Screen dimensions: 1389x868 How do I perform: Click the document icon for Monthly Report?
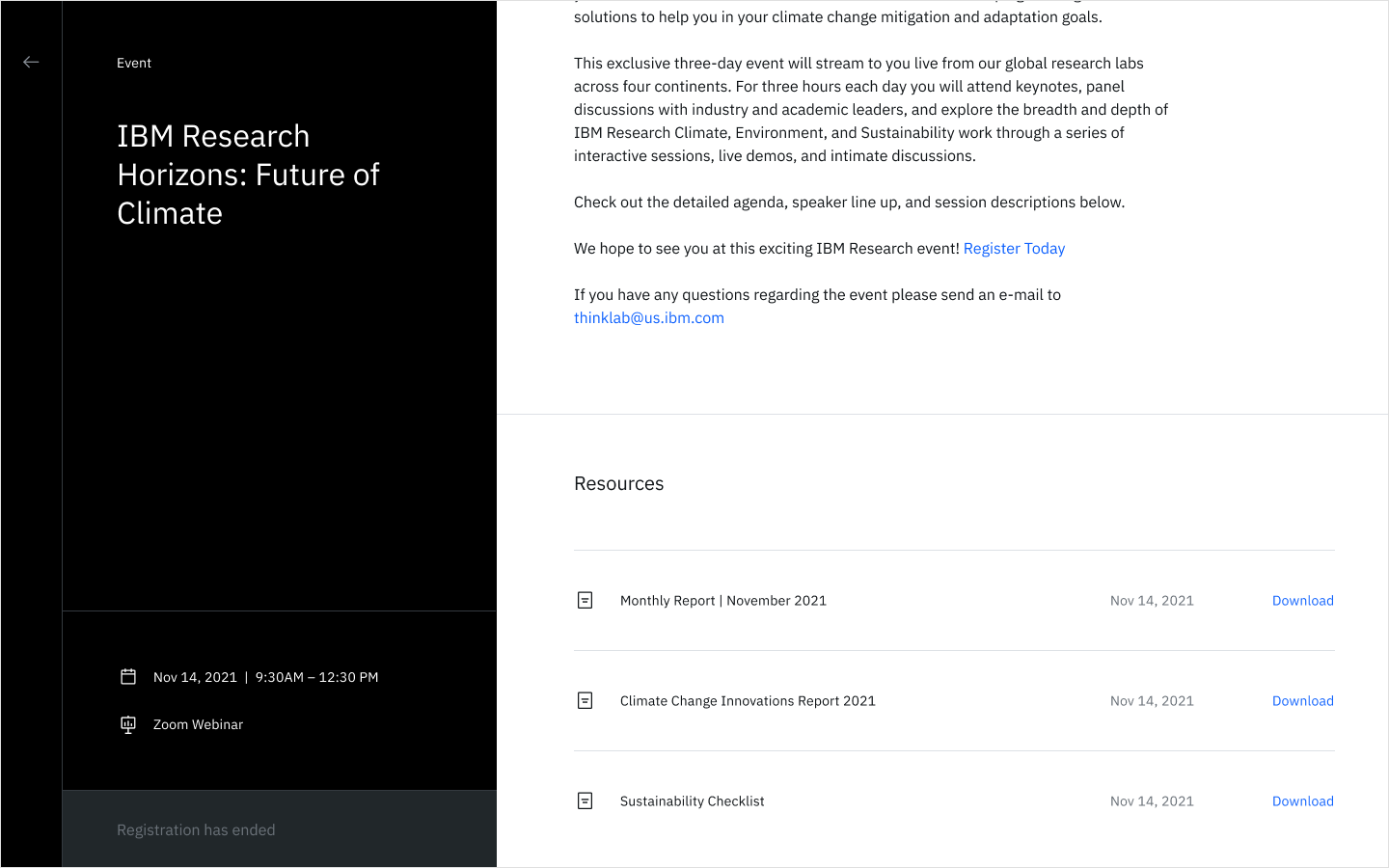click(x=585, y=600)
